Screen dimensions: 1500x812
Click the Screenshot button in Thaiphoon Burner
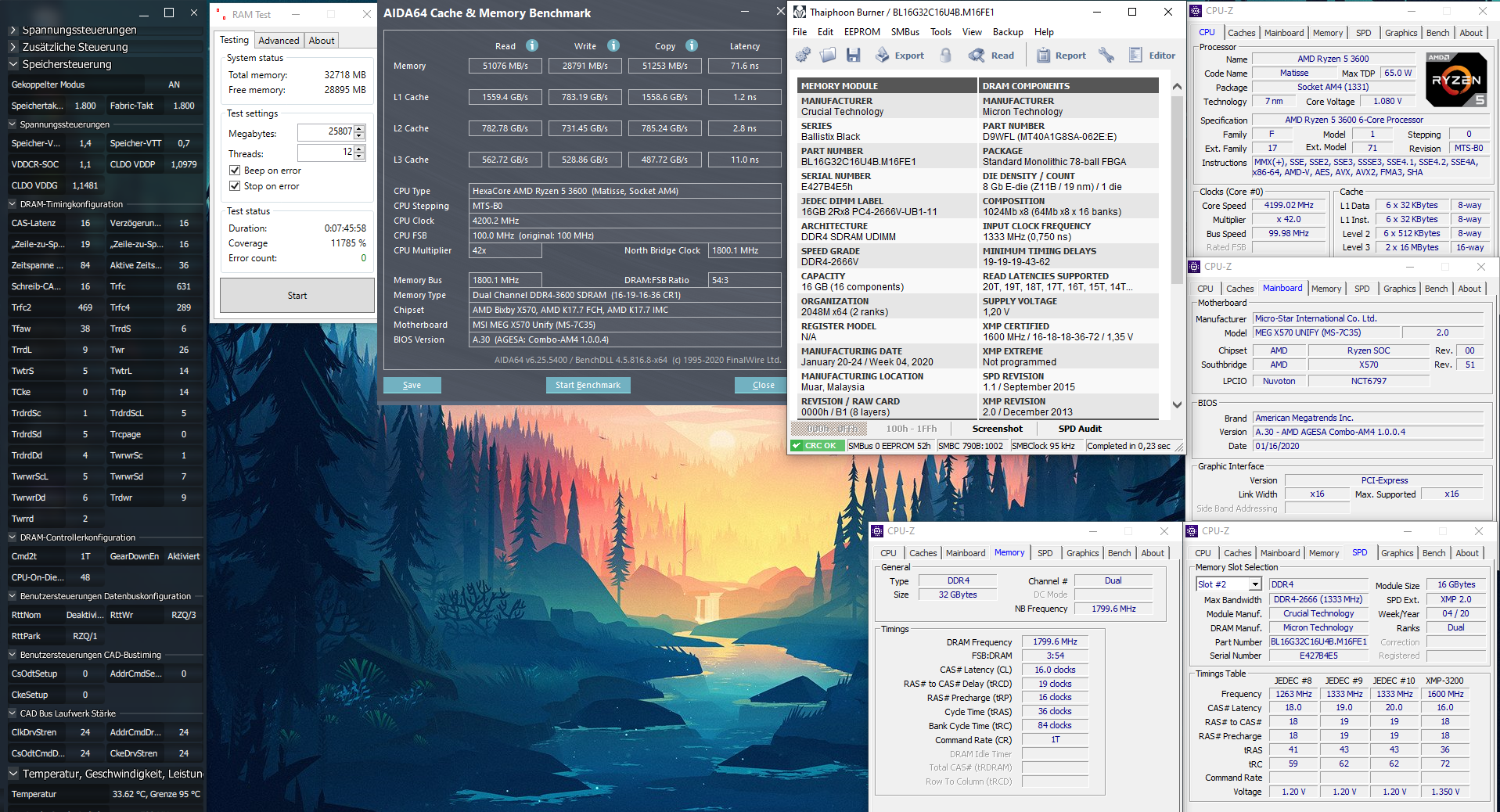tap(997, 429)
